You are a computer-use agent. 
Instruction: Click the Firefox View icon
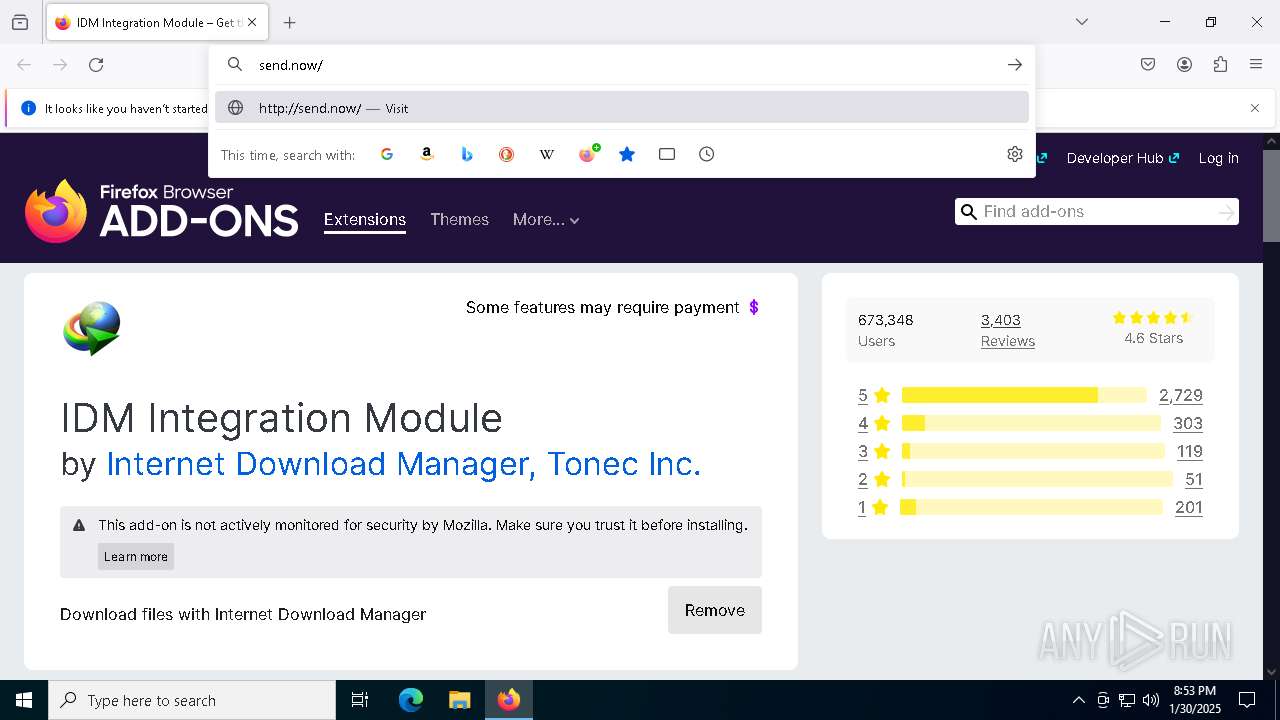click(x=20, y=22)
